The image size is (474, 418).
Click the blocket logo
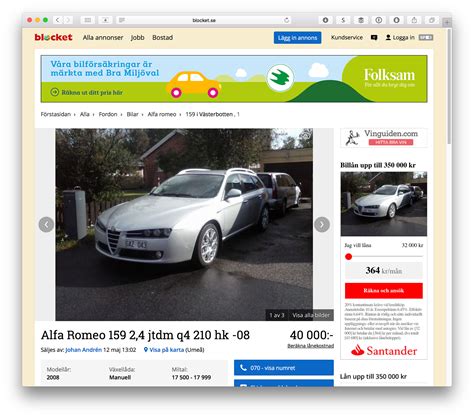tap(53, 37)
